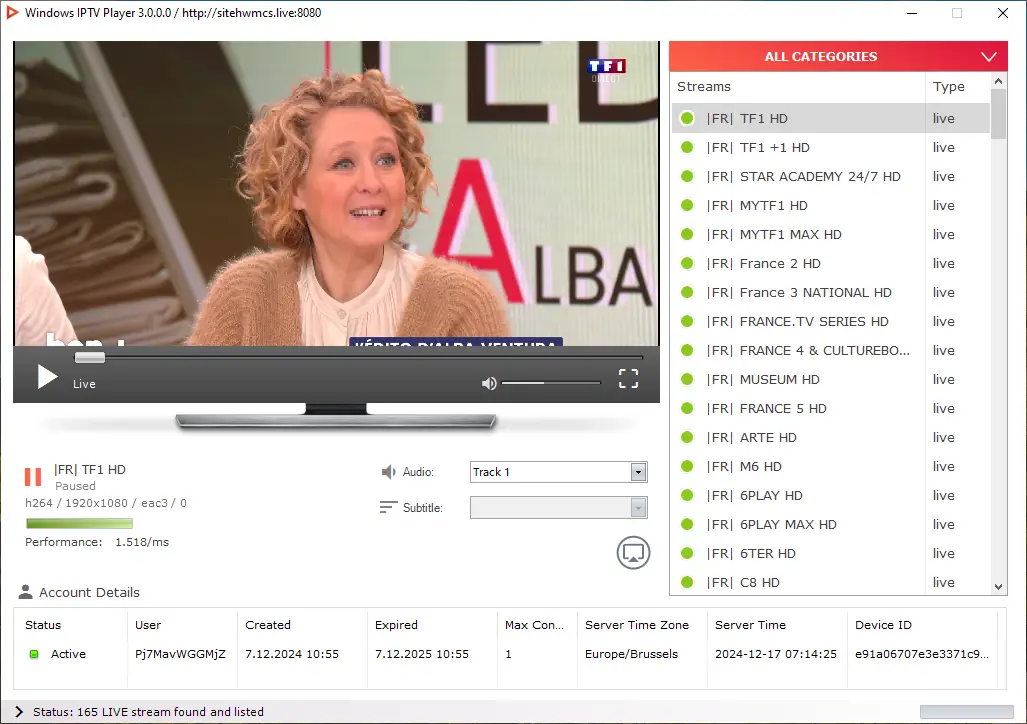Select the |FR| FRANCE.TV SERIES HD stream
Screen dimensions: 1027x724
(831, 321)
